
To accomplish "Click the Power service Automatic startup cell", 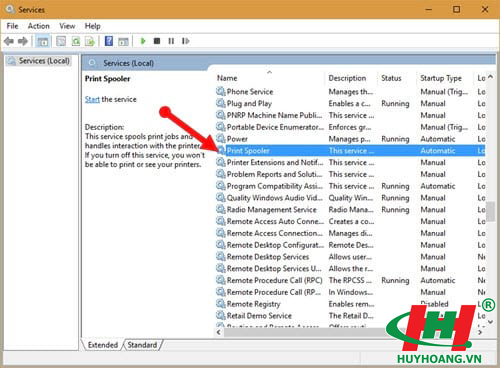I will [438, 139].
